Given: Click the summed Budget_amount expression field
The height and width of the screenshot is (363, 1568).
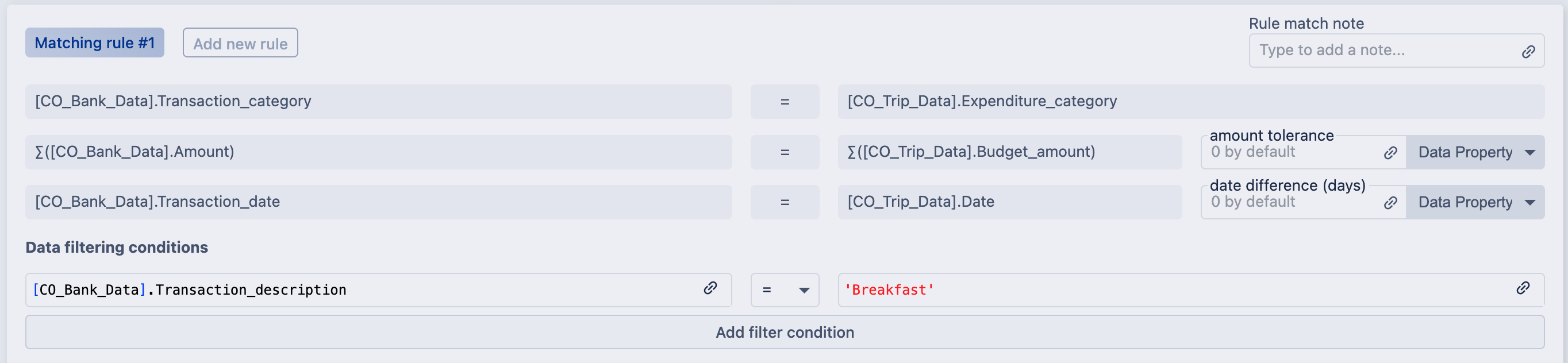Looking at the screenshot, I should point(1009,152).
